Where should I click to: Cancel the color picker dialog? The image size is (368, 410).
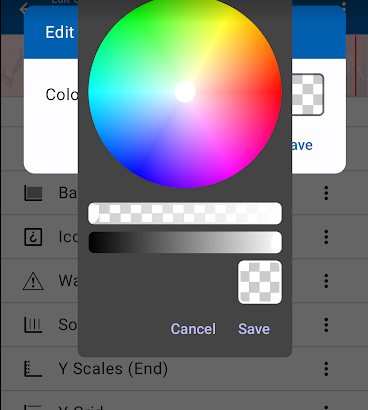[193, 329]
